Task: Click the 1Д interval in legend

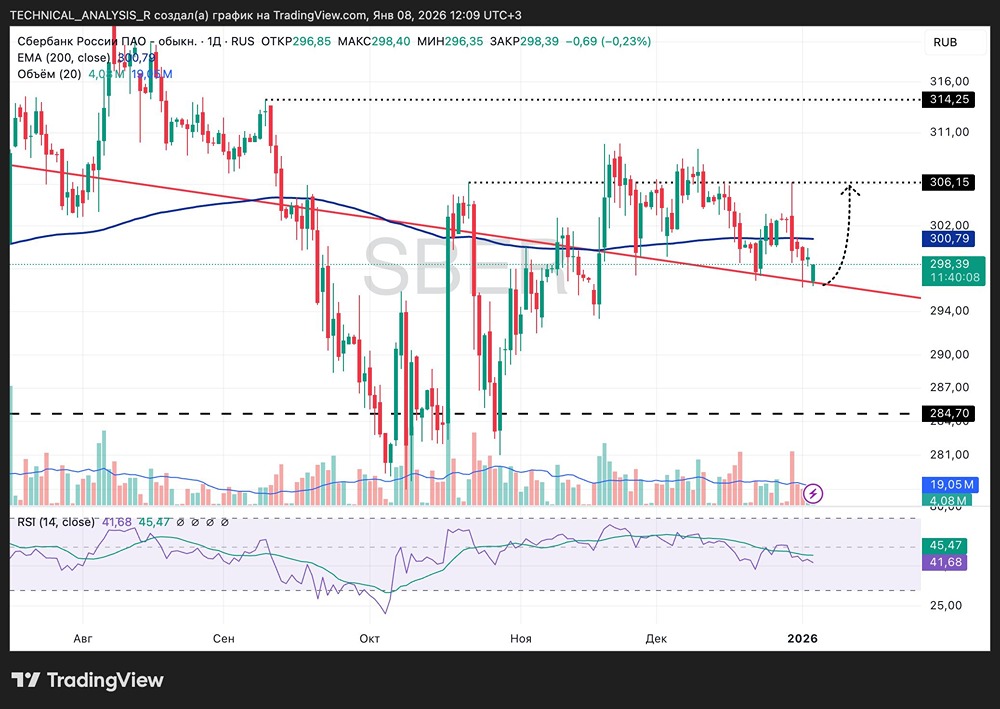Action: click(x=214, y=41)
